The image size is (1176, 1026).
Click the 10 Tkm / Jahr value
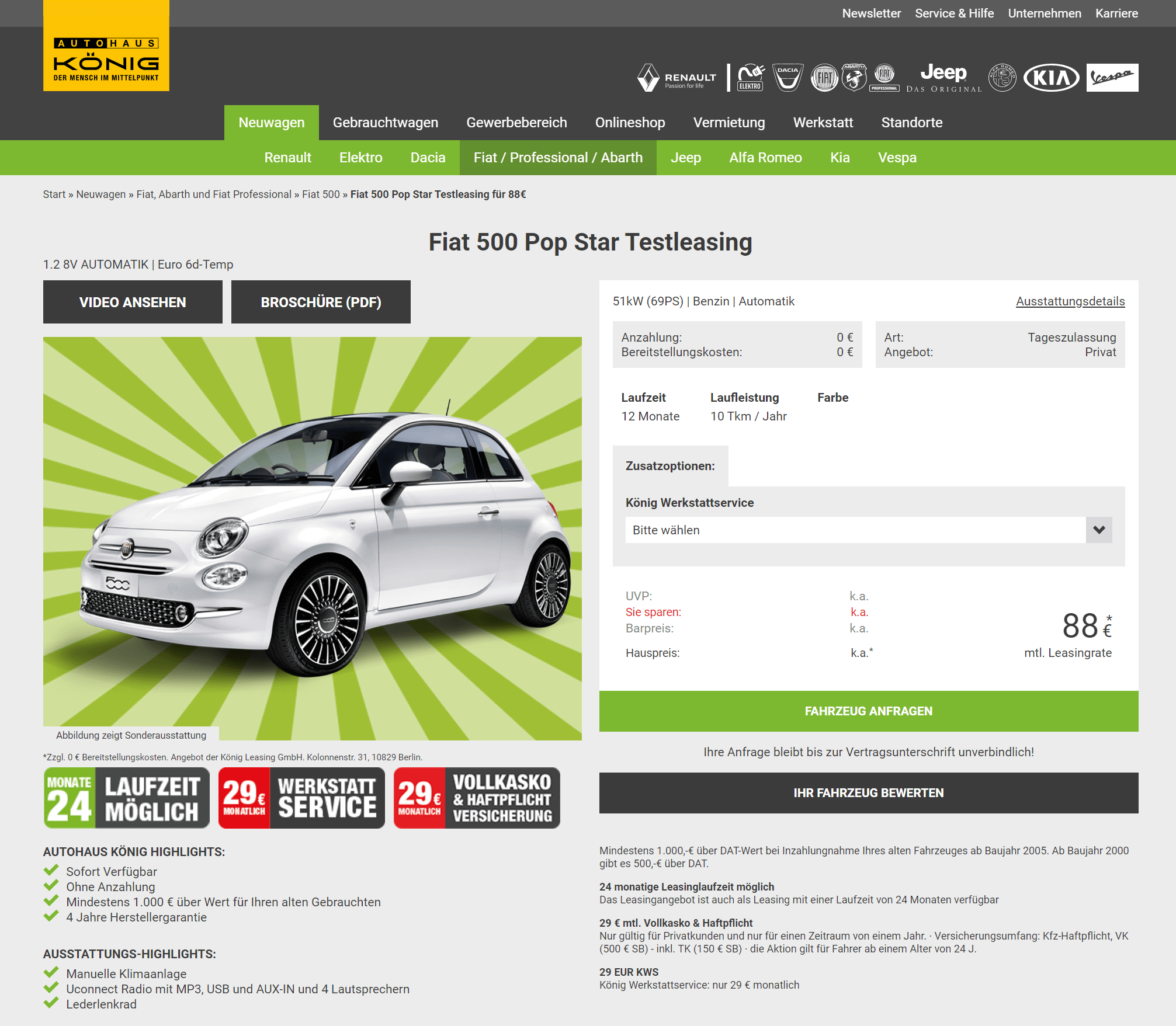748,416
